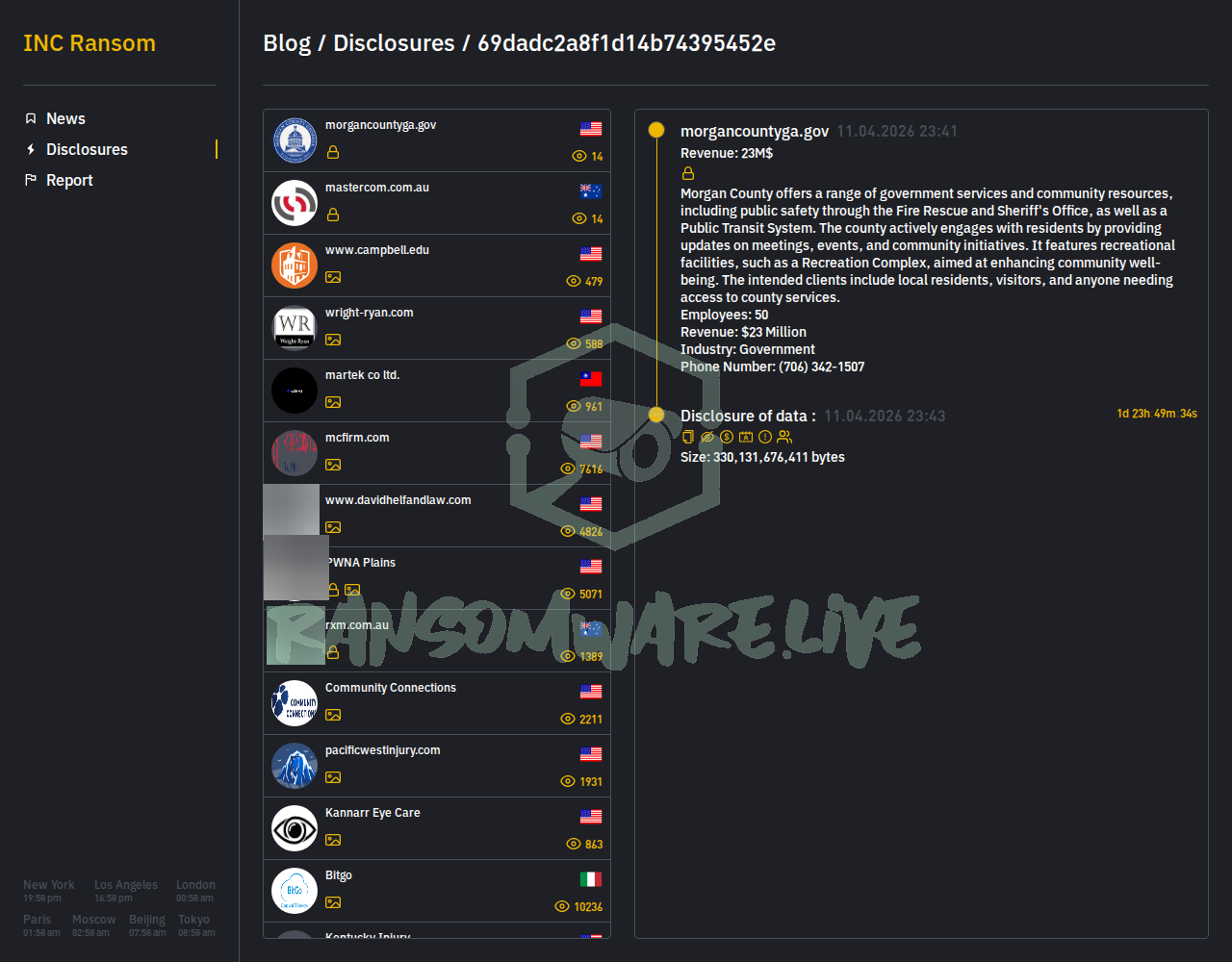Click the ID badge icon in disclosure details
The image size is (1232, 962).
pyautogui.click(x=746, y=437)
